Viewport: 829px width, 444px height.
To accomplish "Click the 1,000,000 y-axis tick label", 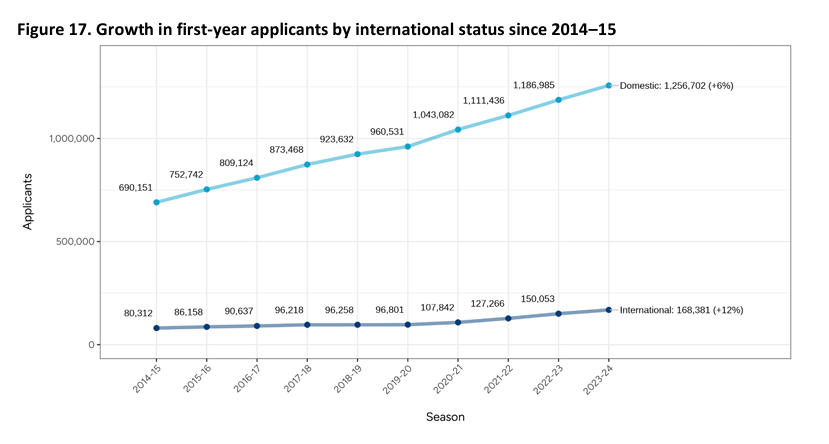I will click(x=72, y=138).
